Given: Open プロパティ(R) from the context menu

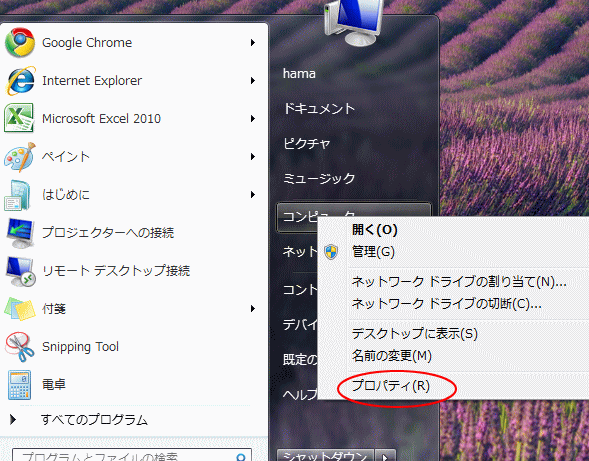Looking at the screenshot, I should point(391,386).
